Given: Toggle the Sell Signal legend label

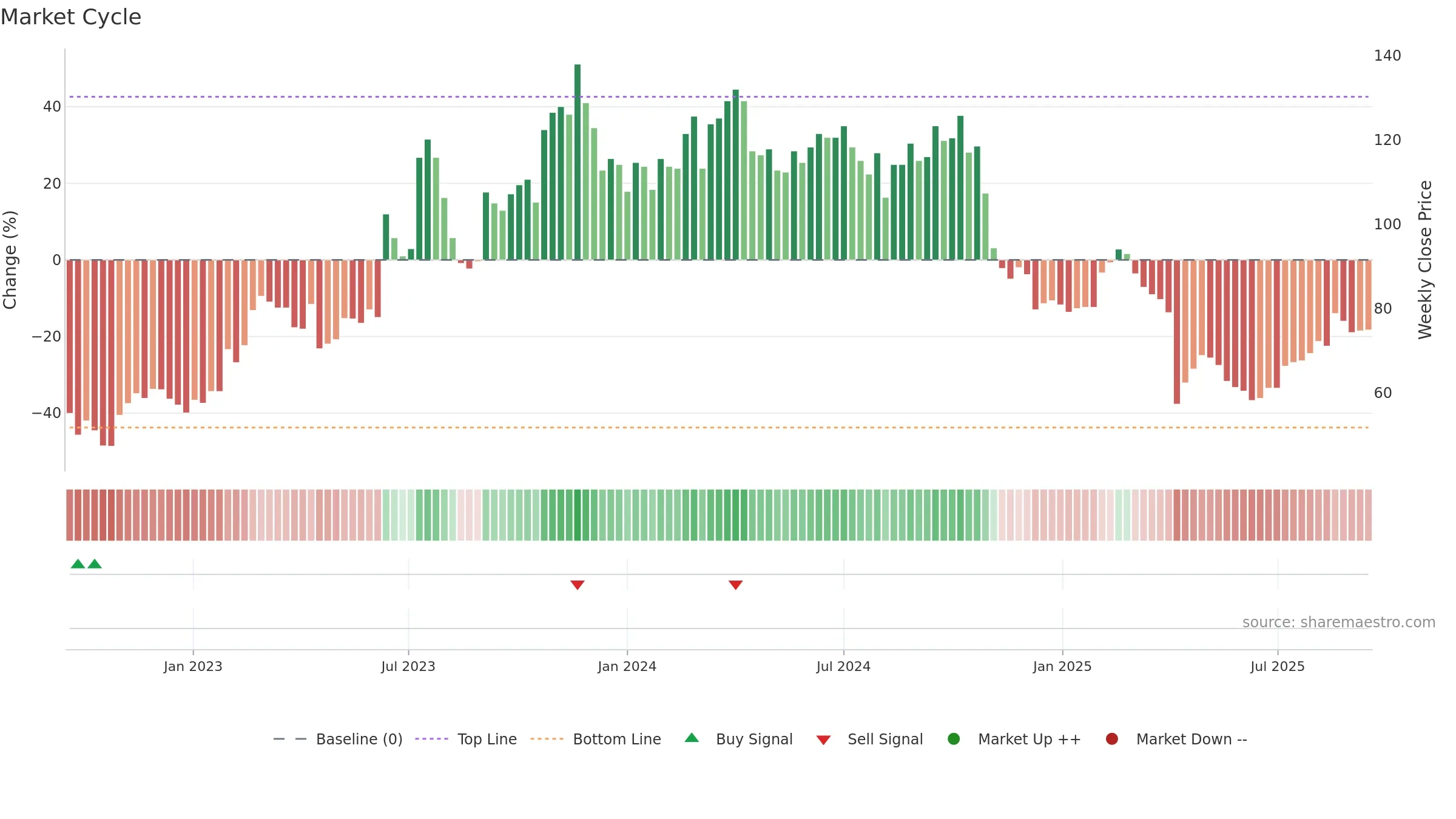Looking at the screenshot, I should coord(885,739).
